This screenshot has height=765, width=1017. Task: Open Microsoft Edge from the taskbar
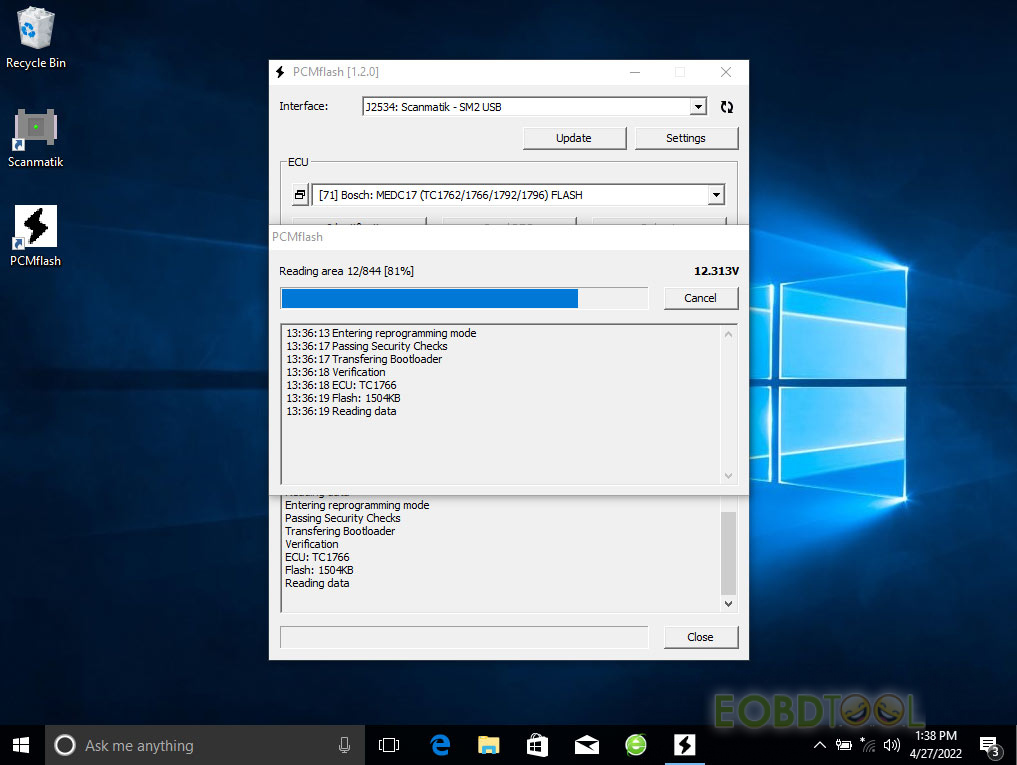pos(440,745)
